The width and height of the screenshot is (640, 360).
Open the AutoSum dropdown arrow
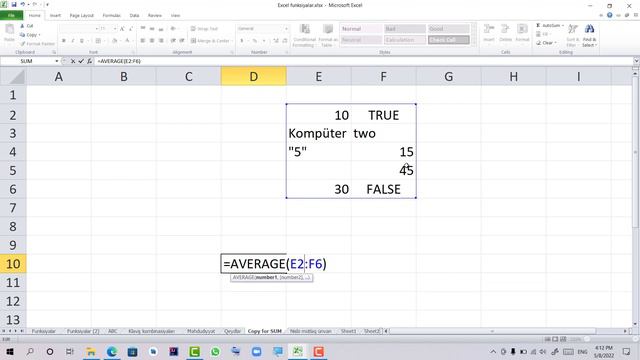pyautogui.click(x=563, y=26)
